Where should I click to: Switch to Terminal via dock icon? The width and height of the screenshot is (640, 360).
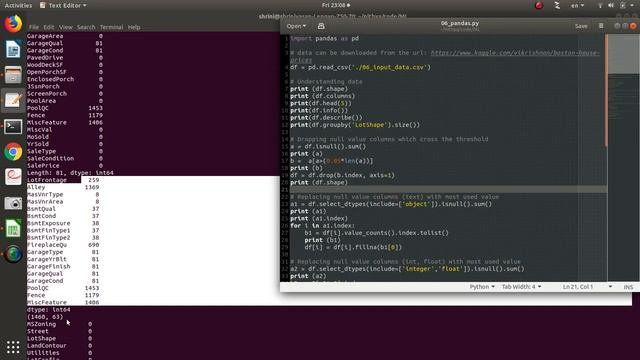pyautogui.click(x=13, y=127)
